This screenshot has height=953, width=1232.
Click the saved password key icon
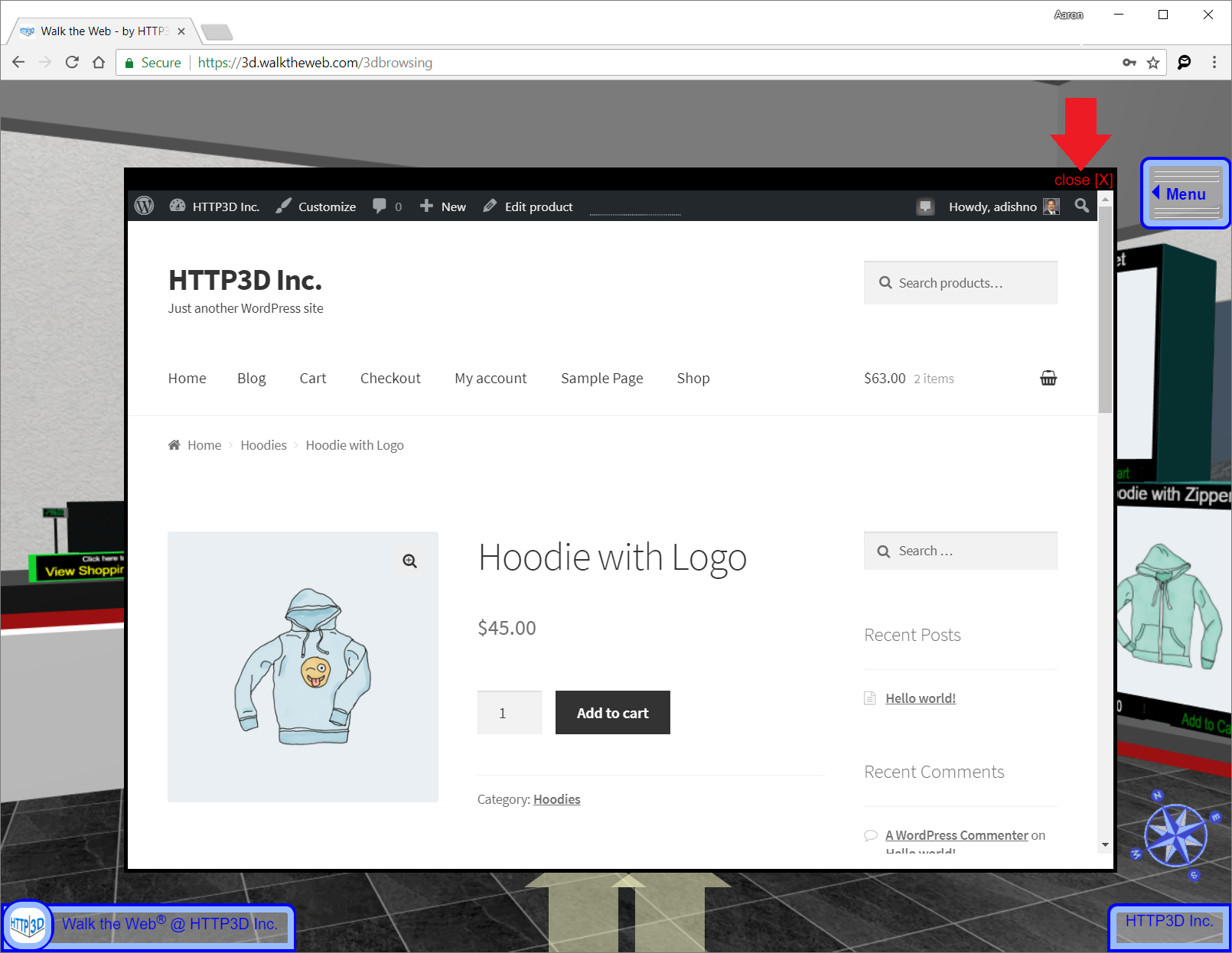tap(1129, 63)
